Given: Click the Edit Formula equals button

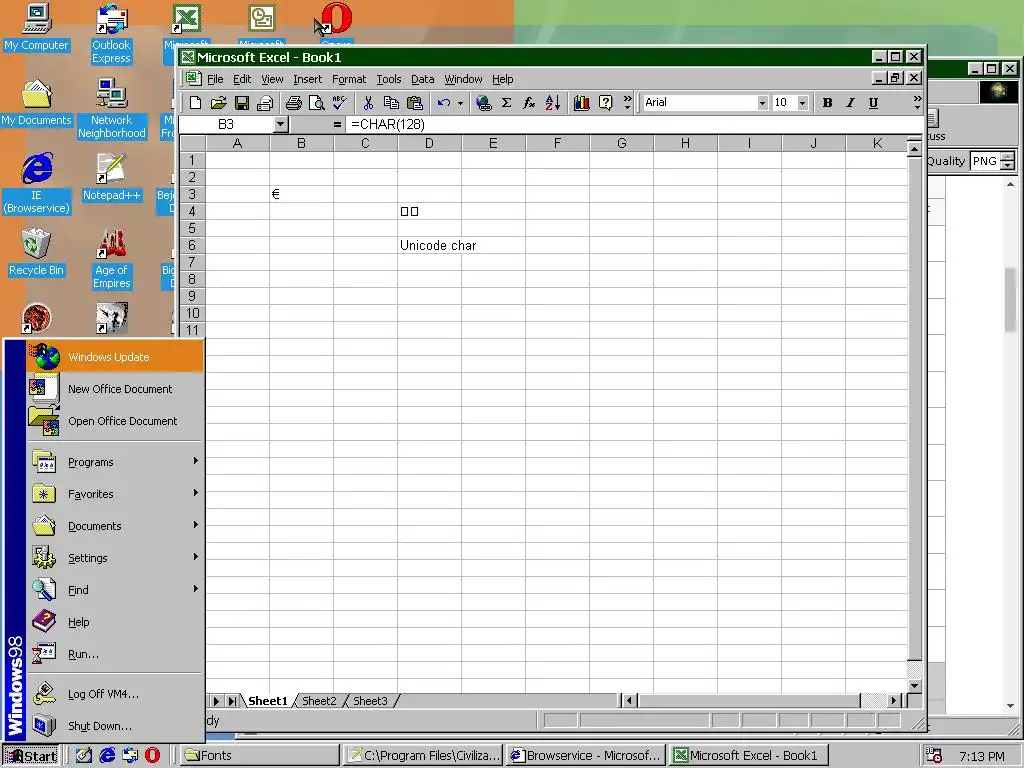Looking at the screenshot, I should pos(337,124).
